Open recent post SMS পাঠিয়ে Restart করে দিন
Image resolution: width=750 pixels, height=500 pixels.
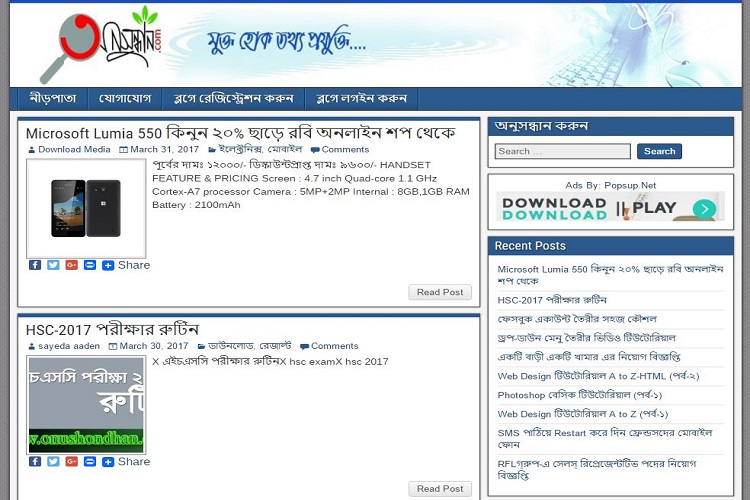(x=605, y=439)
